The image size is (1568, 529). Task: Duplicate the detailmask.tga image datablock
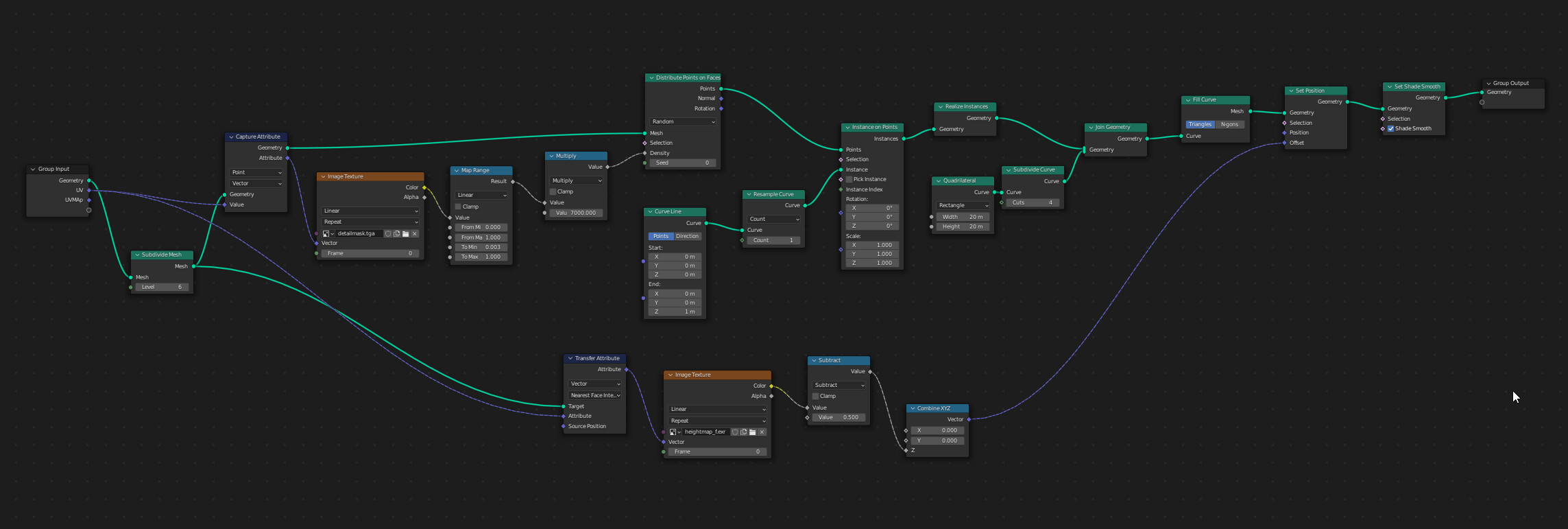pos(397,234)
